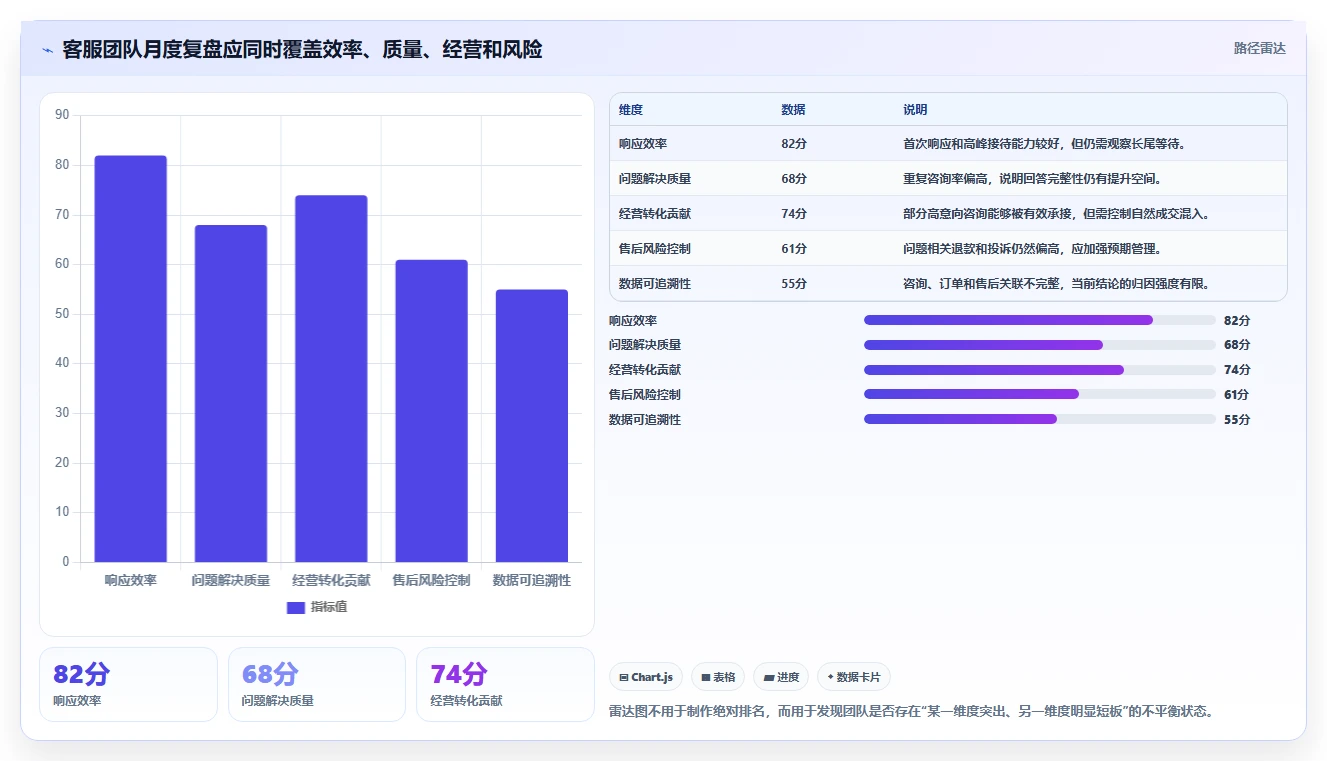The width and height of the screenshot is (1327, 761).
Task: Click the icon inside the Chart.js chip
Action: tap(624, 678)
